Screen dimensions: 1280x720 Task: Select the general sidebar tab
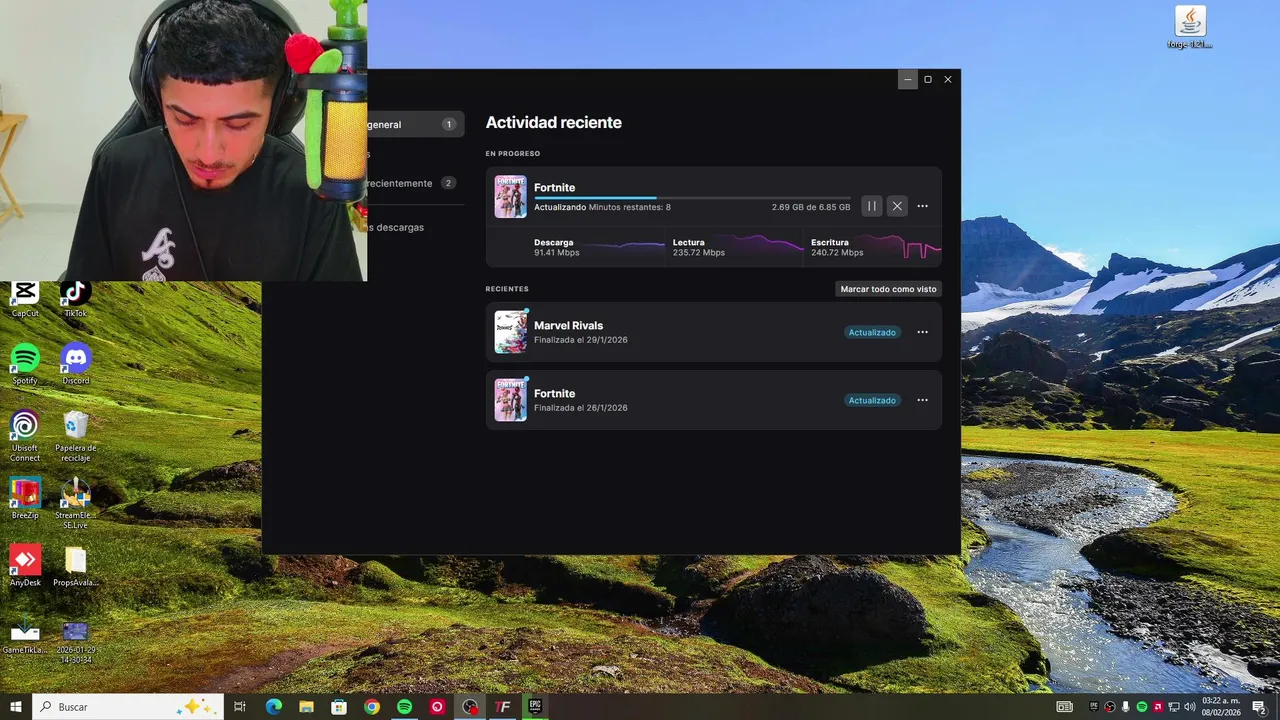click(413, 124)
